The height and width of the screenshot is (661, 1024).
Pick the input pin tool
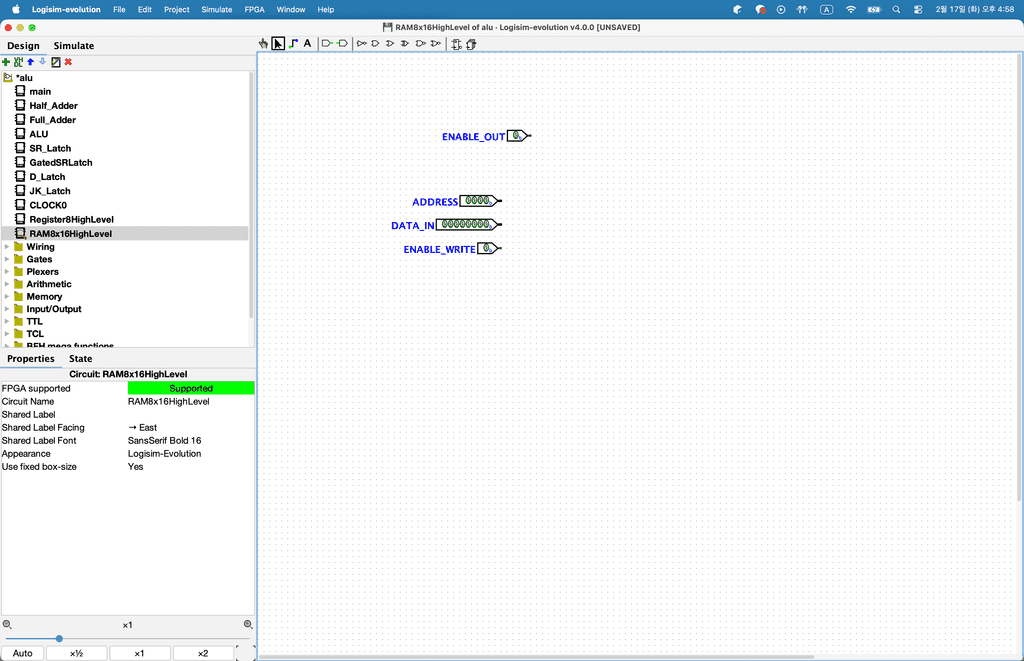327,44
